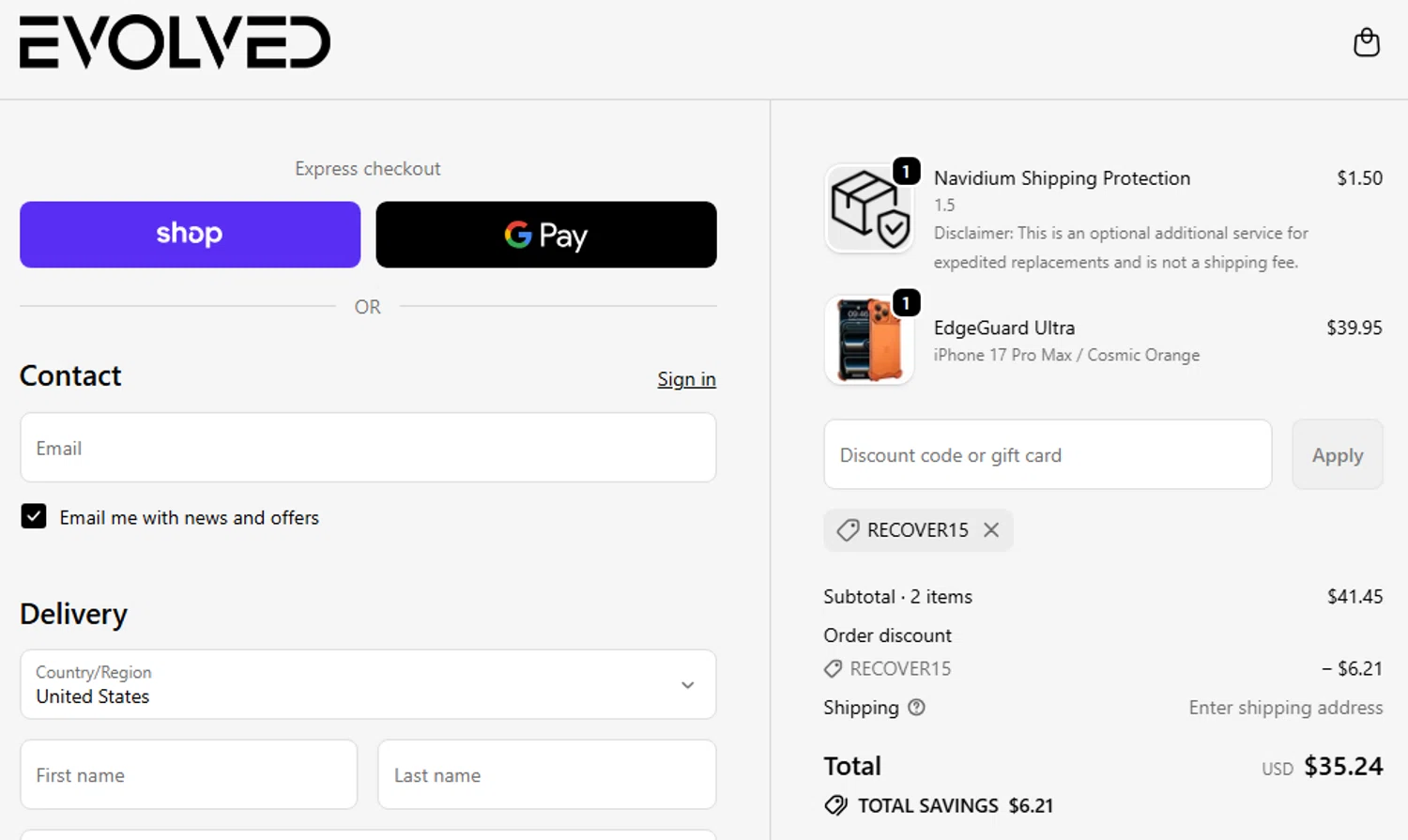This screenshot has width=1408, height=840.
Task: Click the – $6.21 discount amount
Action: pos(1352,668)
